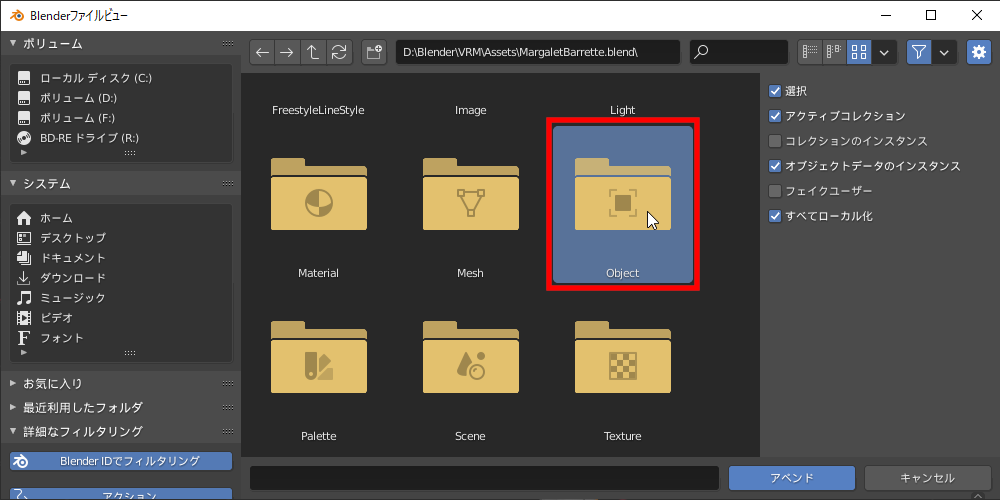Click the Blender logo in title bar
Image resolution: width=1000 pixels, height=500 pixels.
(x=17, y=15)
